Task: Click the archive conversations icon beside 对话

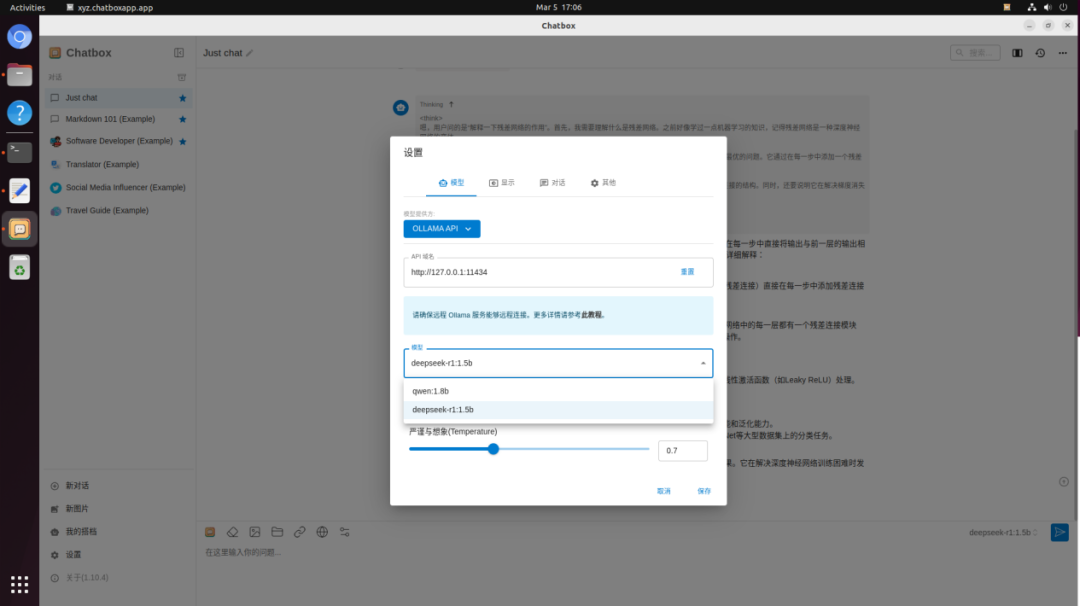Action: click(x=182, y=77)
